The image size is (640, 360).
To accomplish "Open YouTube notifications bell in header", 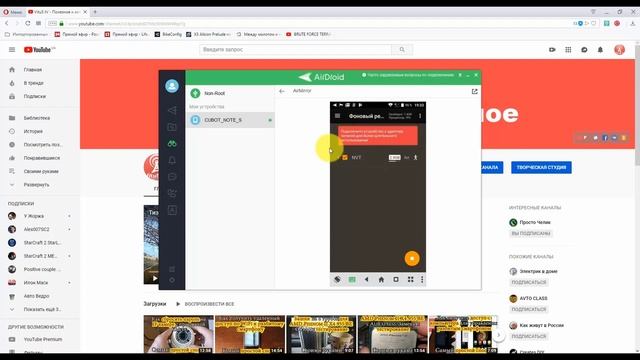I will [600, 50].
